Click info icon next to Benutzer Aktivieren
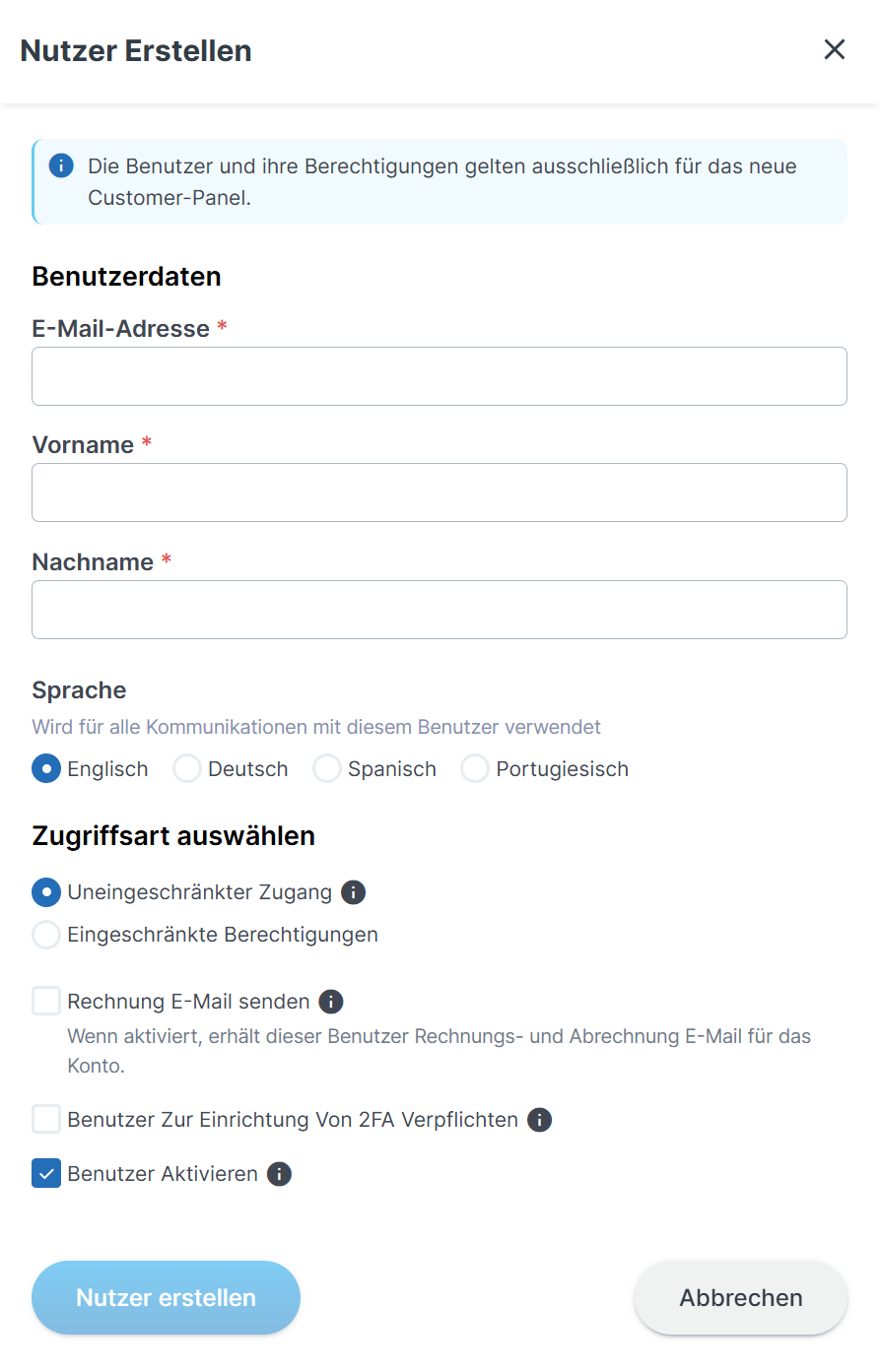The image size is (880, 1372). tap(280, 1174)
